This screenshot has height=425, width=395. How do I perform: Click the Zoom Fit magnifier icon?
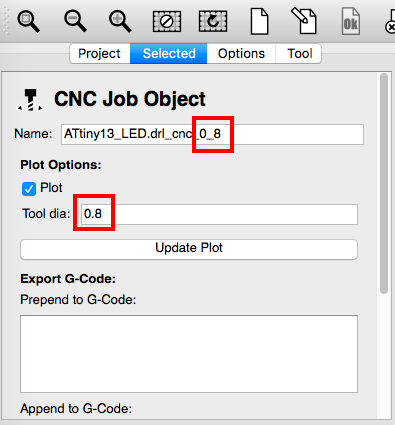tap(29, 21)
